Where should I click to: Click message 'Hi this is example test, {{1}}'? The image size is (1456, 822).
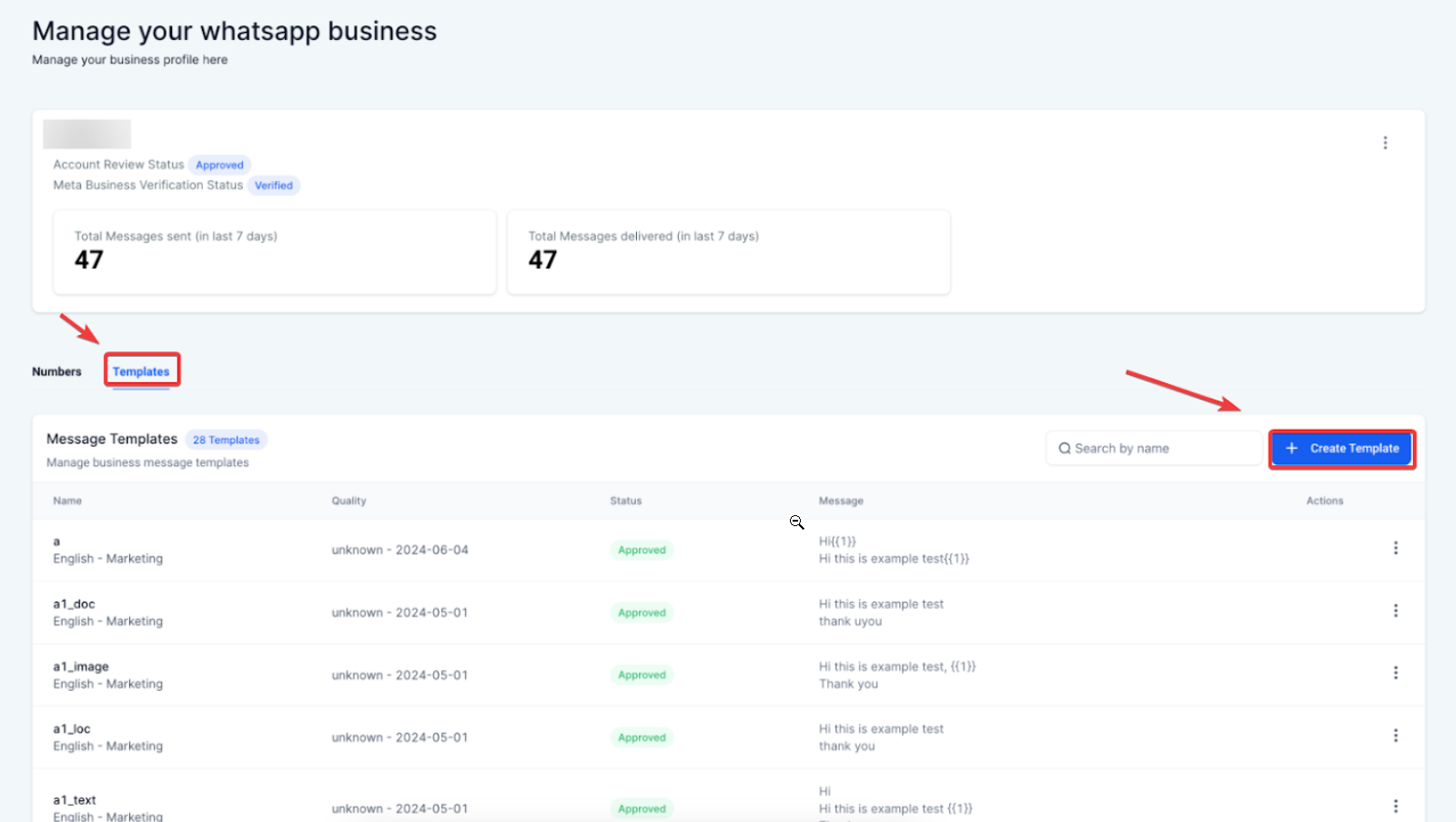pyautogui.click(x=897, y=666)
